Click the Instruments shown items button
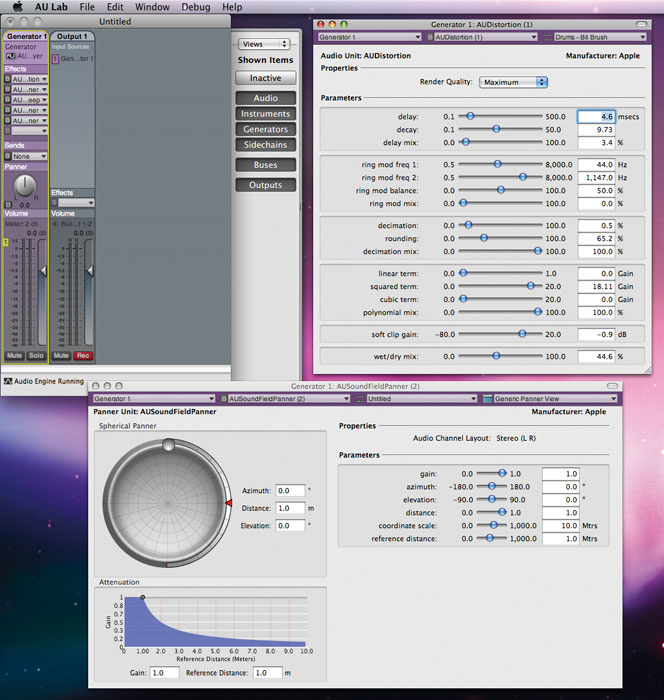 [266, 114]
